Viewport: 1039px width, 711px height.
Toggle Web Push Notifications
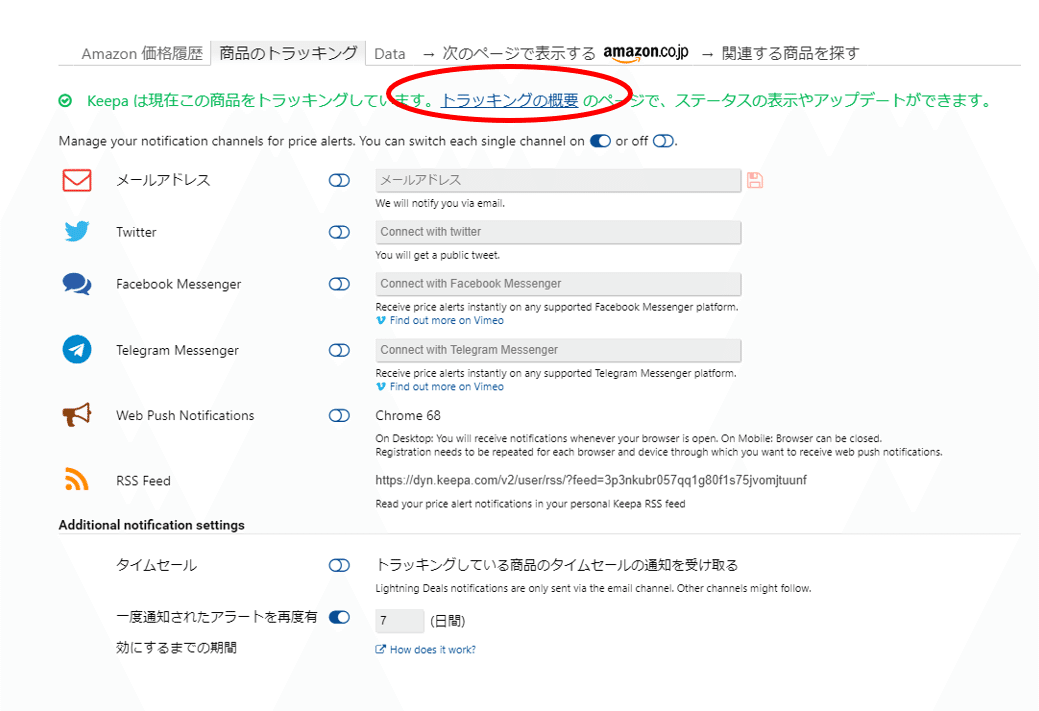(x=339, y=415)
